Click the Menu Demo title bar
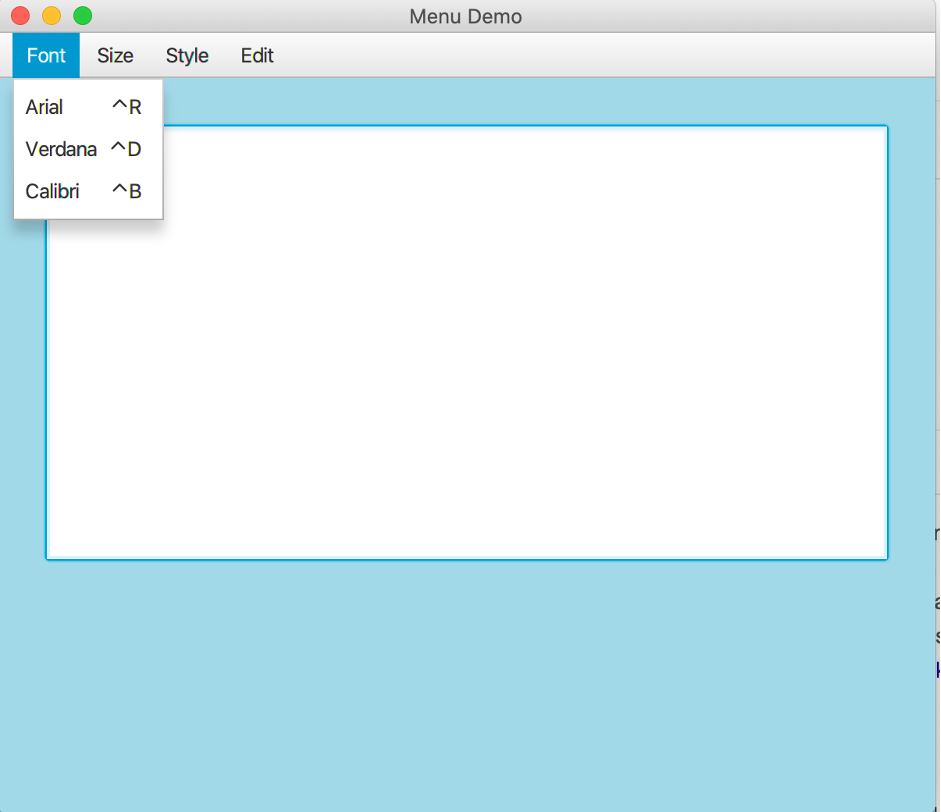 (465, 16)
